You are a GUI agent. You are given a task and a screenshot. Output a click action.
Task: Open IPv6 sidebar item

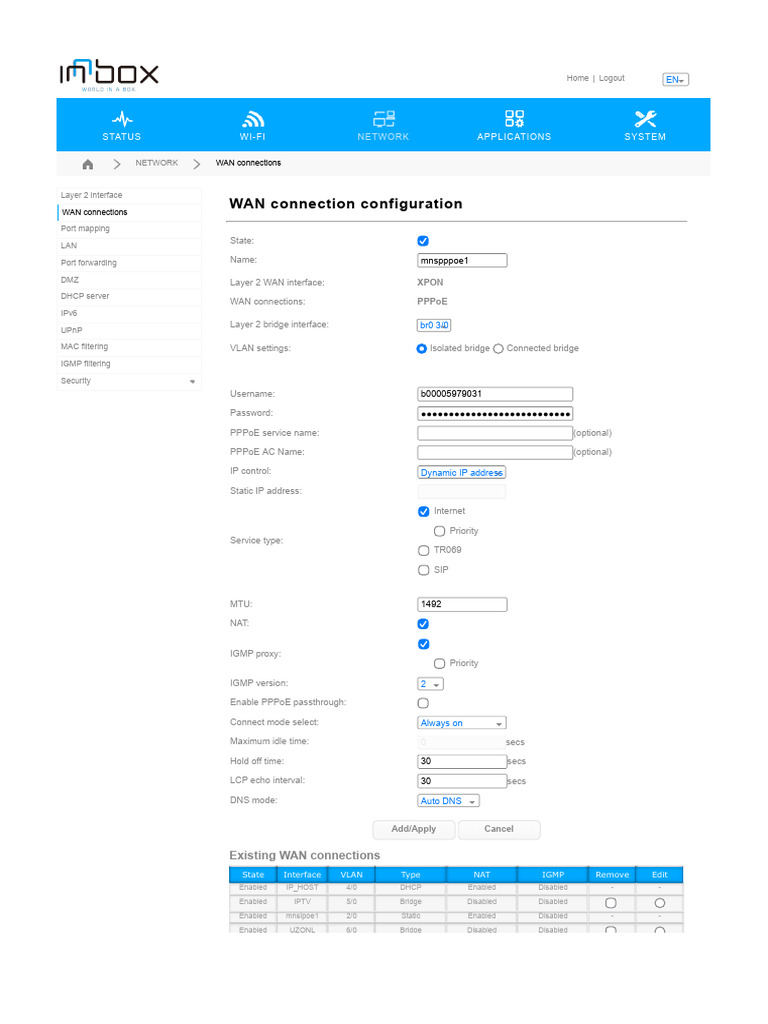point(129,313)
